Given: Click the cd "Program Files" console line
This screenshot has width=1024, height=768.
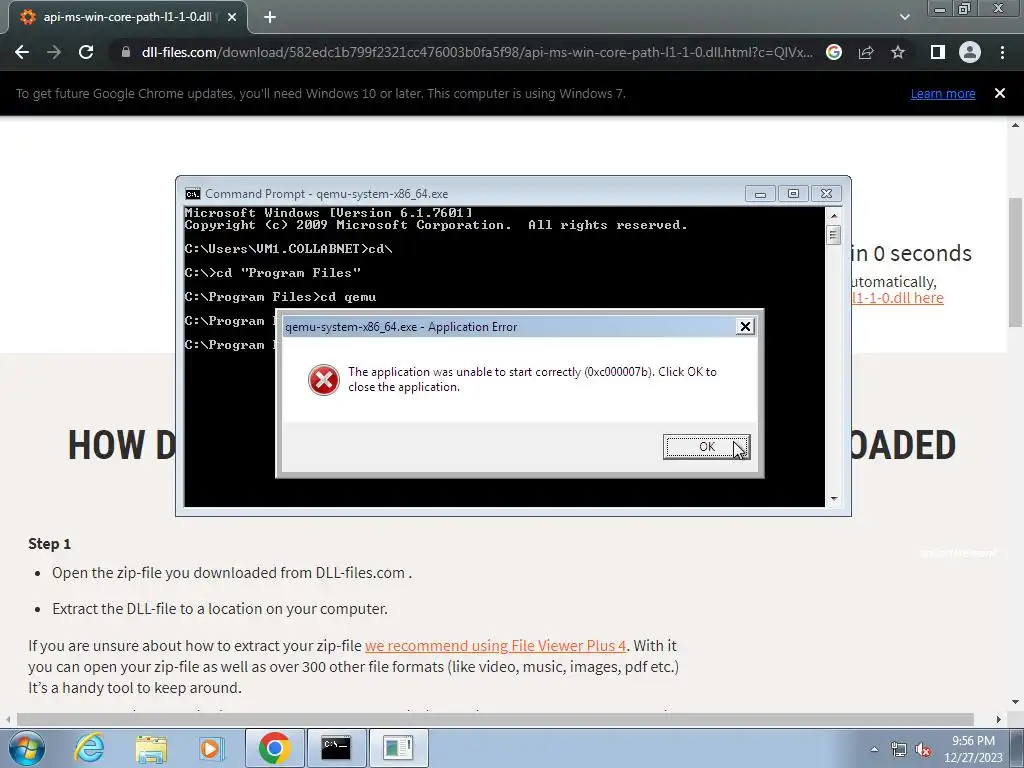Looking at the screenshot, I should coord(273,272).
